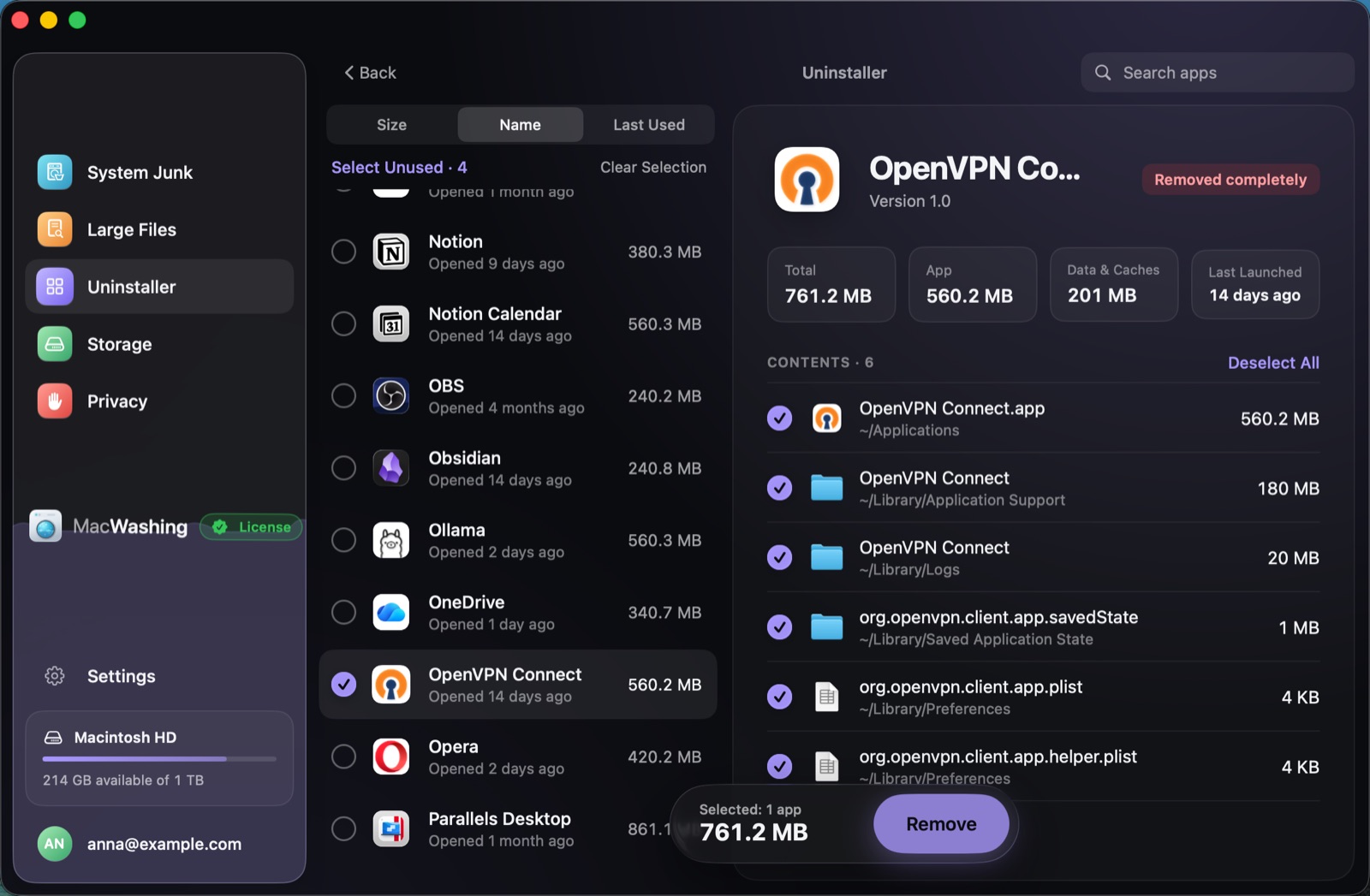Screen dimensions: 1370x896
Task: Open the Storage sidebar icon
Action: 55,344
